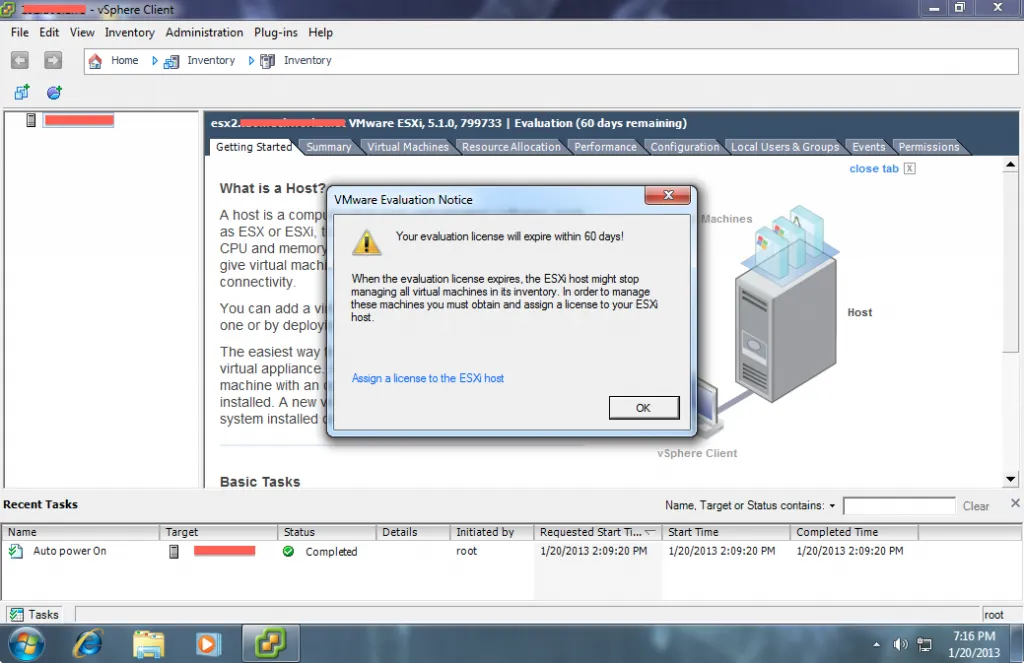
Task: Click the Back navigation arrow
Action: pos(20,61)
